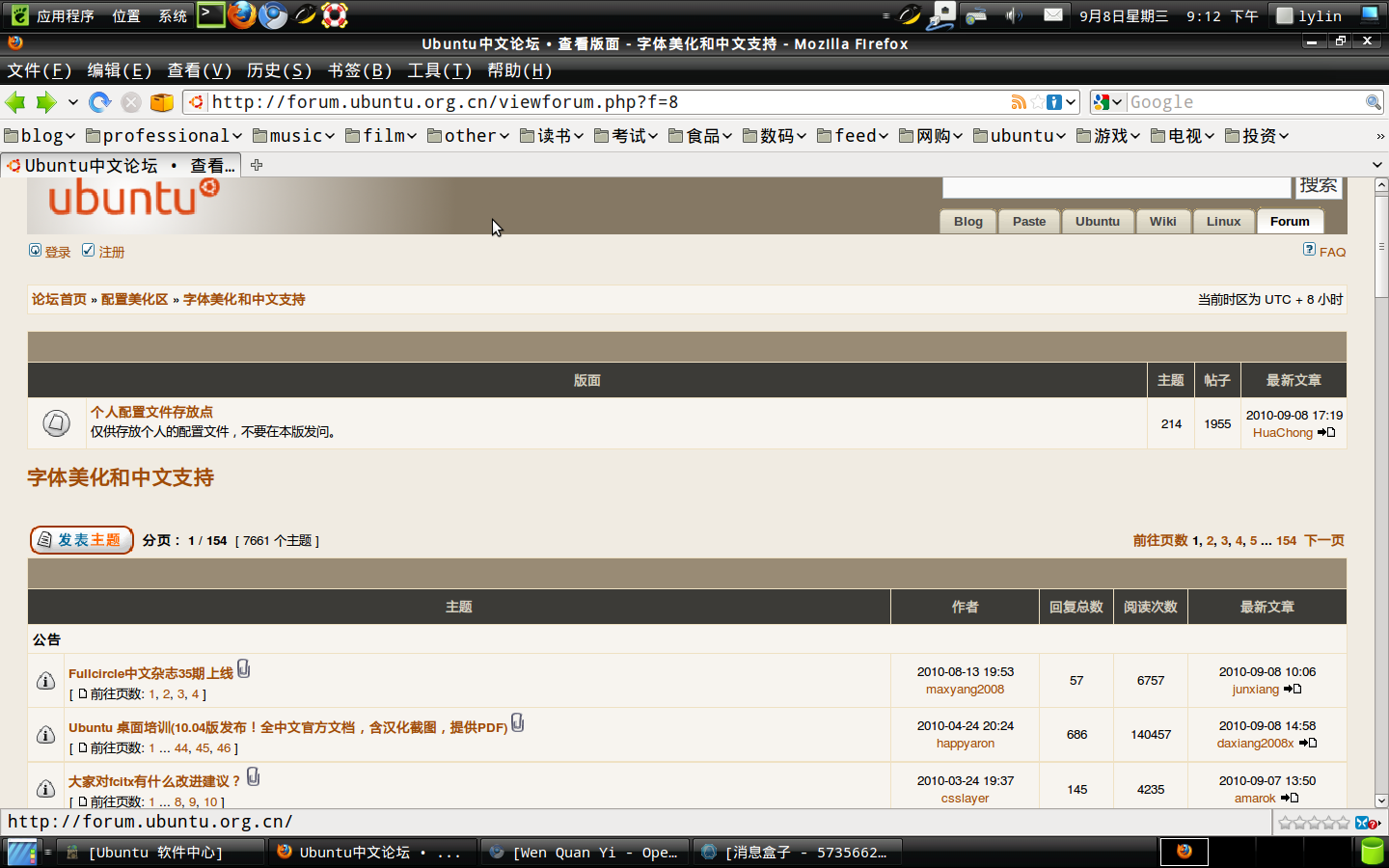Go to 下一页 next page
Screen dimensions: 1389x868
[x=1324, y=540]
